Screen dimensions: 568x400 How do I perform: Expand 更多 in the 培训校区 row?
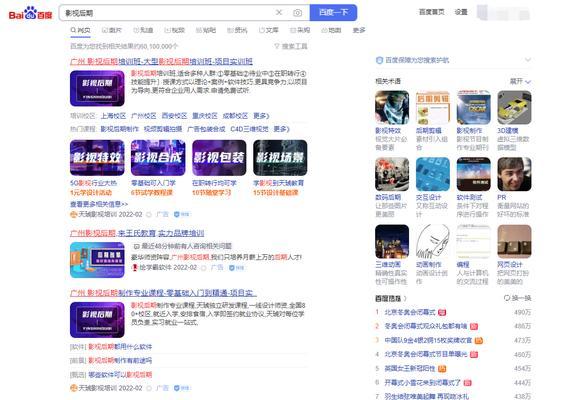tap(261, 116)
